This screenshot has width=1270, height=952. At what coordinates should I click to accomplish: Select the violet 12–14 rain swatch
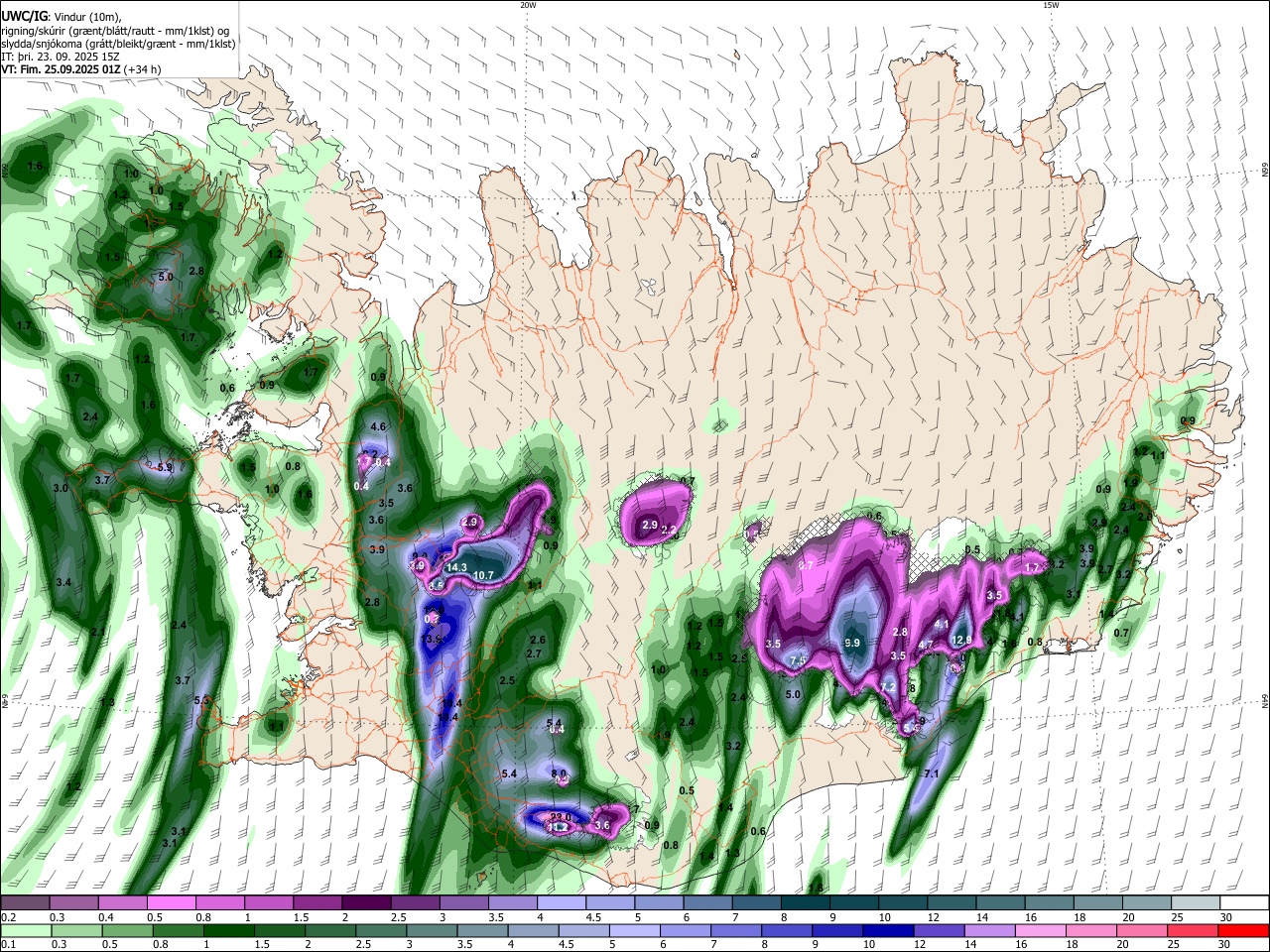coord(939,930)
